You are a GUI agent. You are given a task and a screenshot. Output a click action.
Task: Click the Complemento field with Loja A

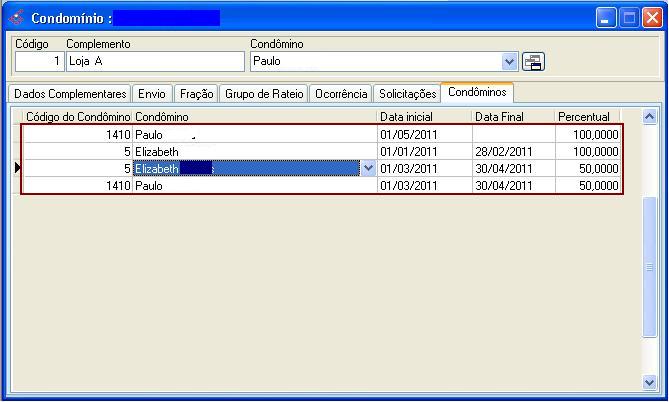(155, 62)
